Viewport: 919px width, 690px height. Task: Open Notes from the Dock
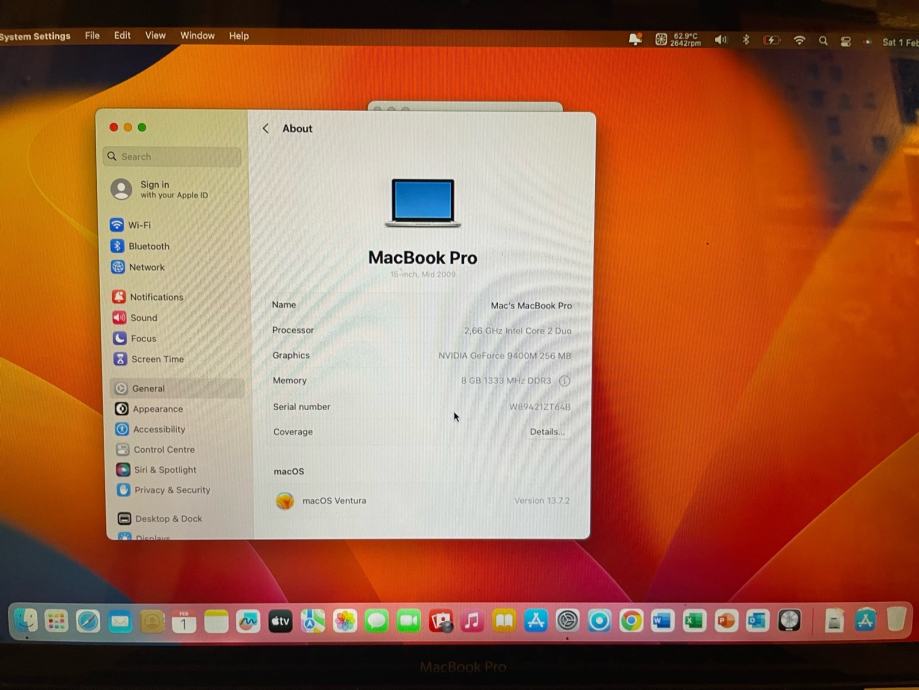(216, 621)
